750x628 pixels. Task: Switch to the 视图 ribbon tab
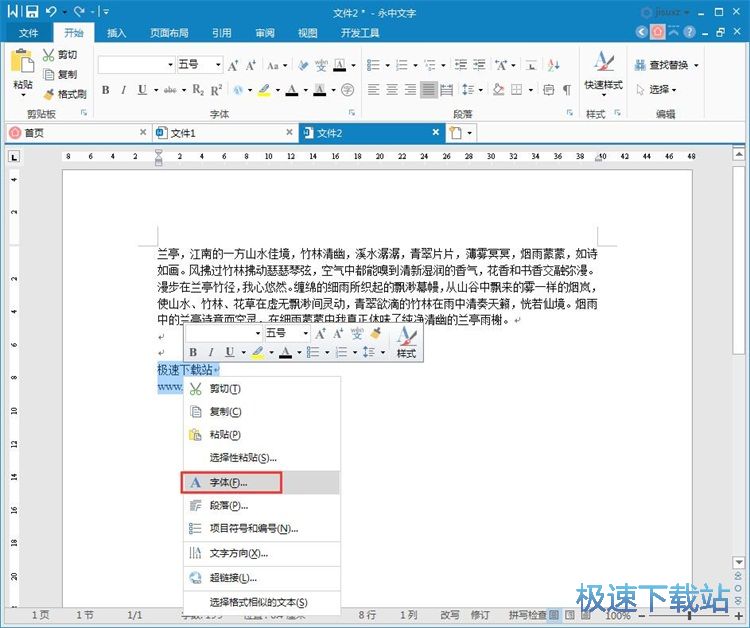click(308, 33)
